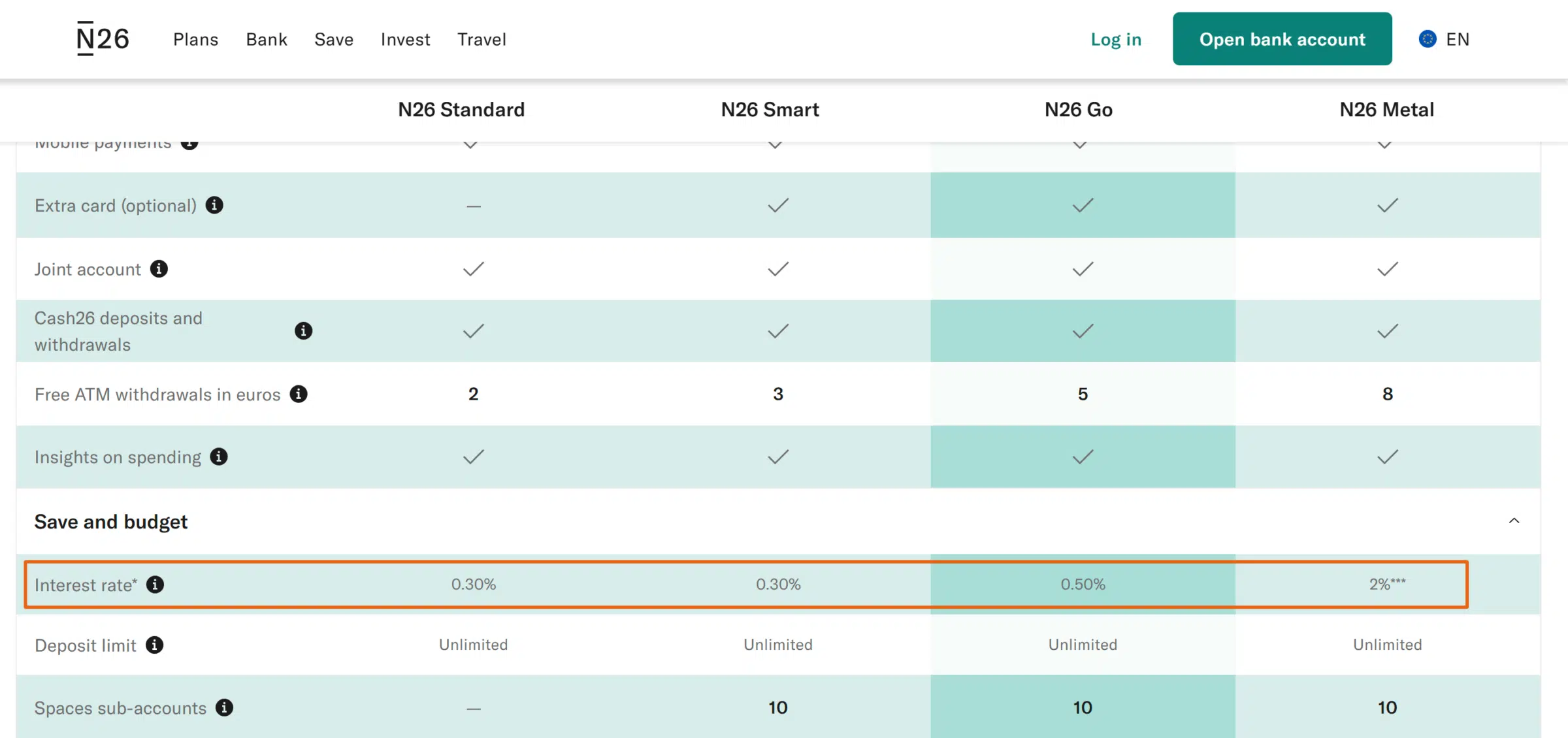Click info icon for Cash26 deposits and withdrawals
The width and height of the screenshot is (1568, 738).
click(303, 330)
